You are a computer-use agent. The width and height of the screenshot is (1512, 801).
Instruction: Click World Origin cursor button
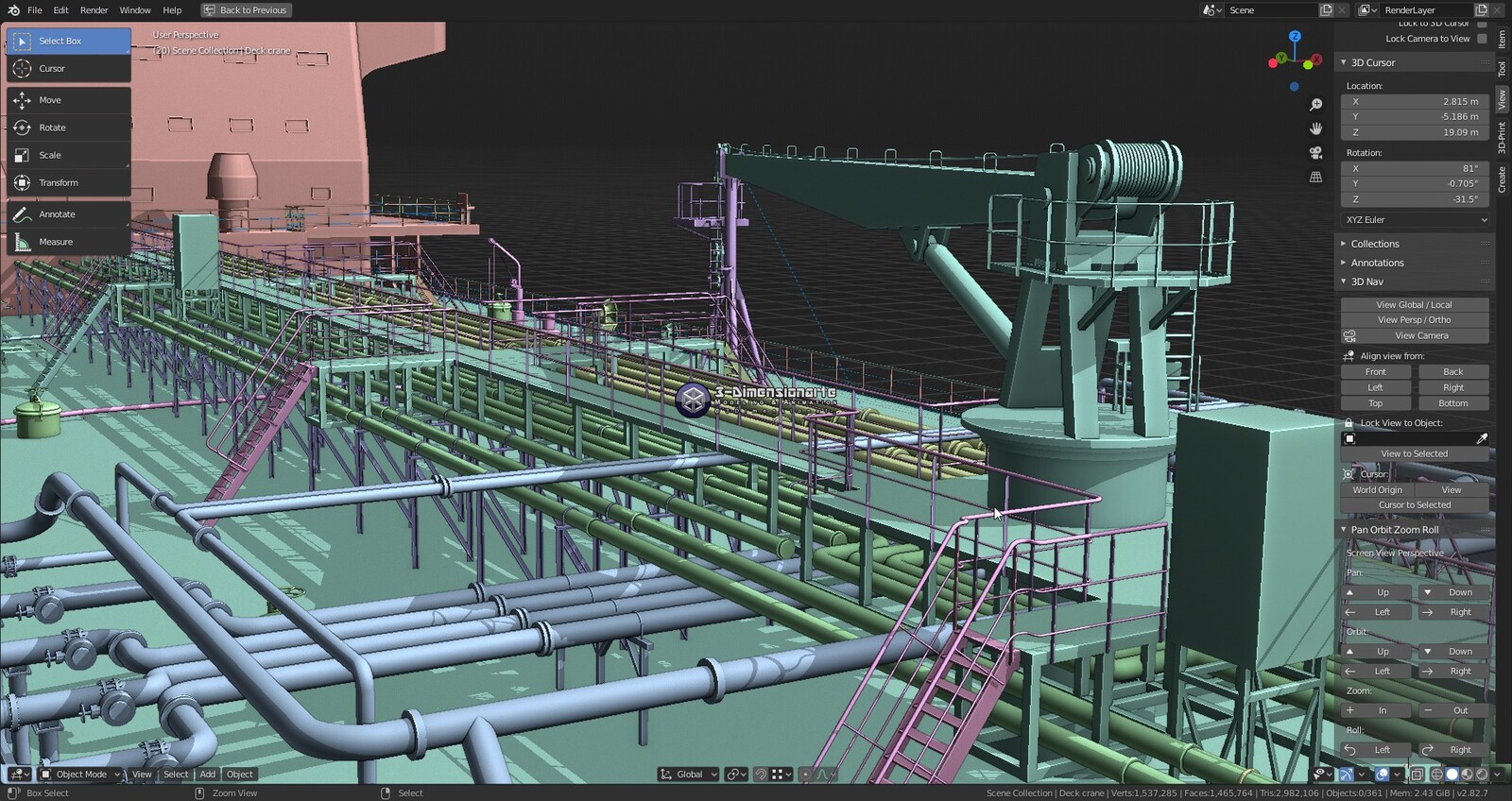coord(1377,489)
